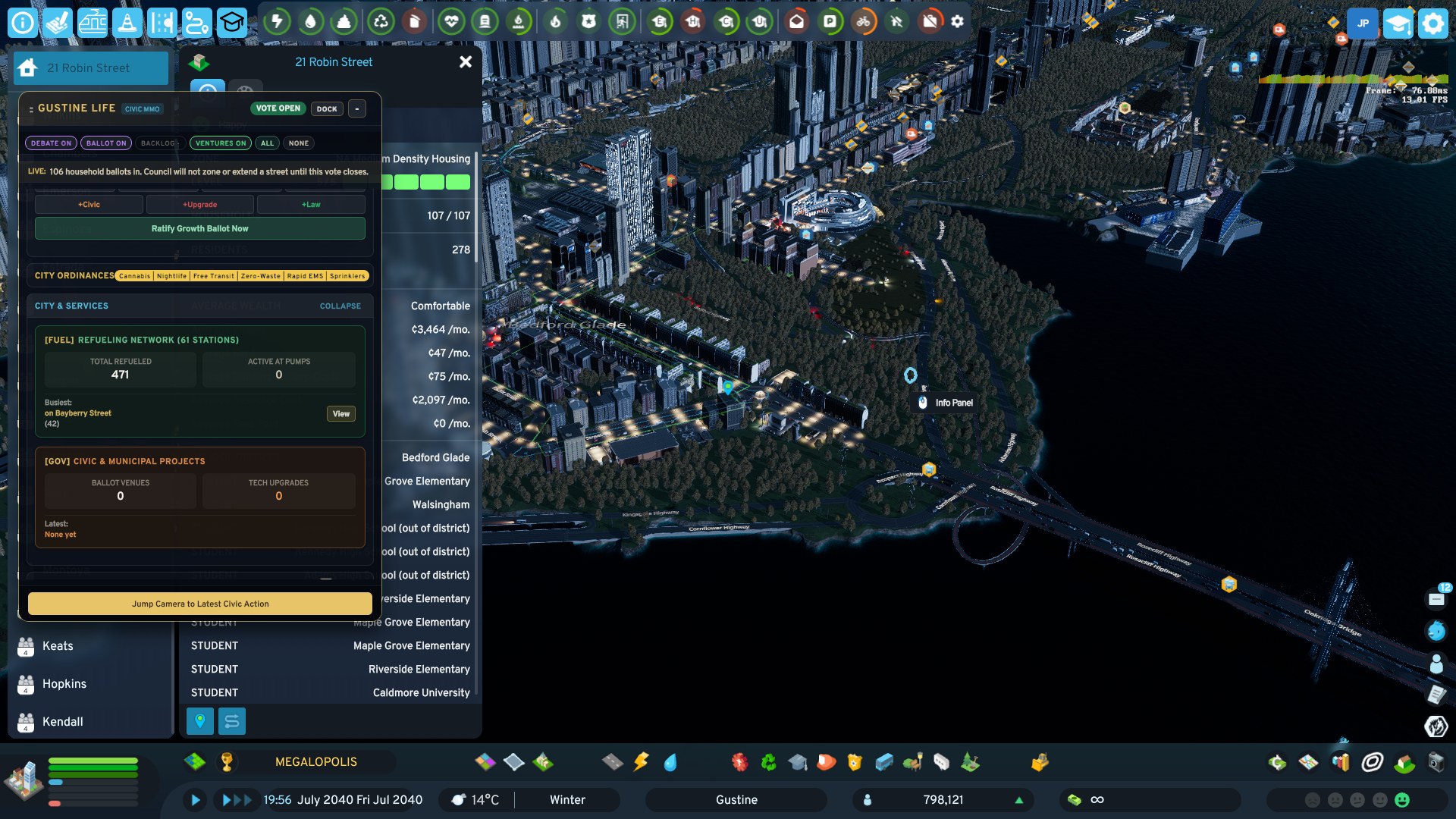Screen dimensions: 1456x819
Task: Open the Police badge infoview icon
Action: (x=588, y=21)
